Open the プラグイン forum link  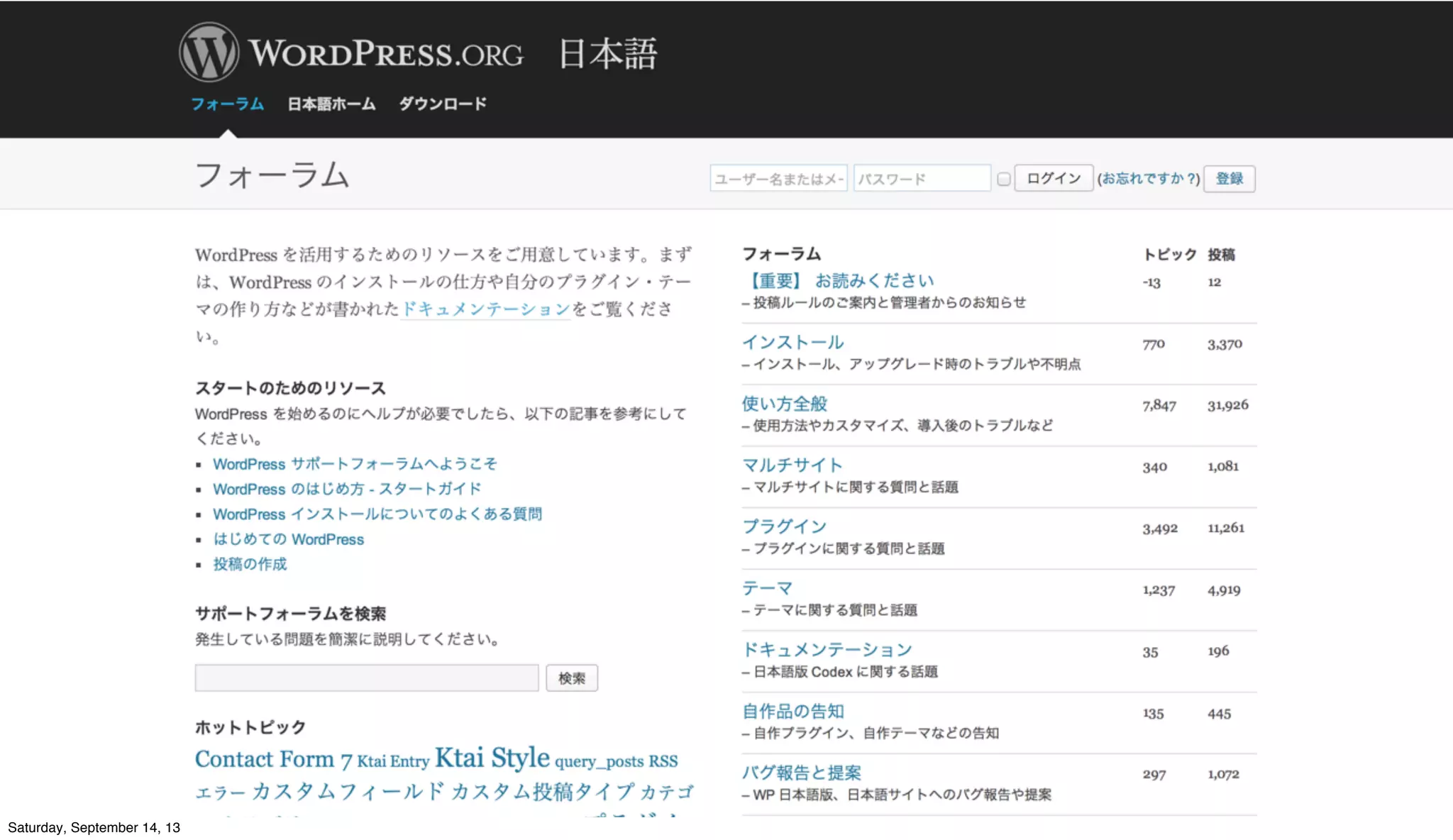click(784, 526)
